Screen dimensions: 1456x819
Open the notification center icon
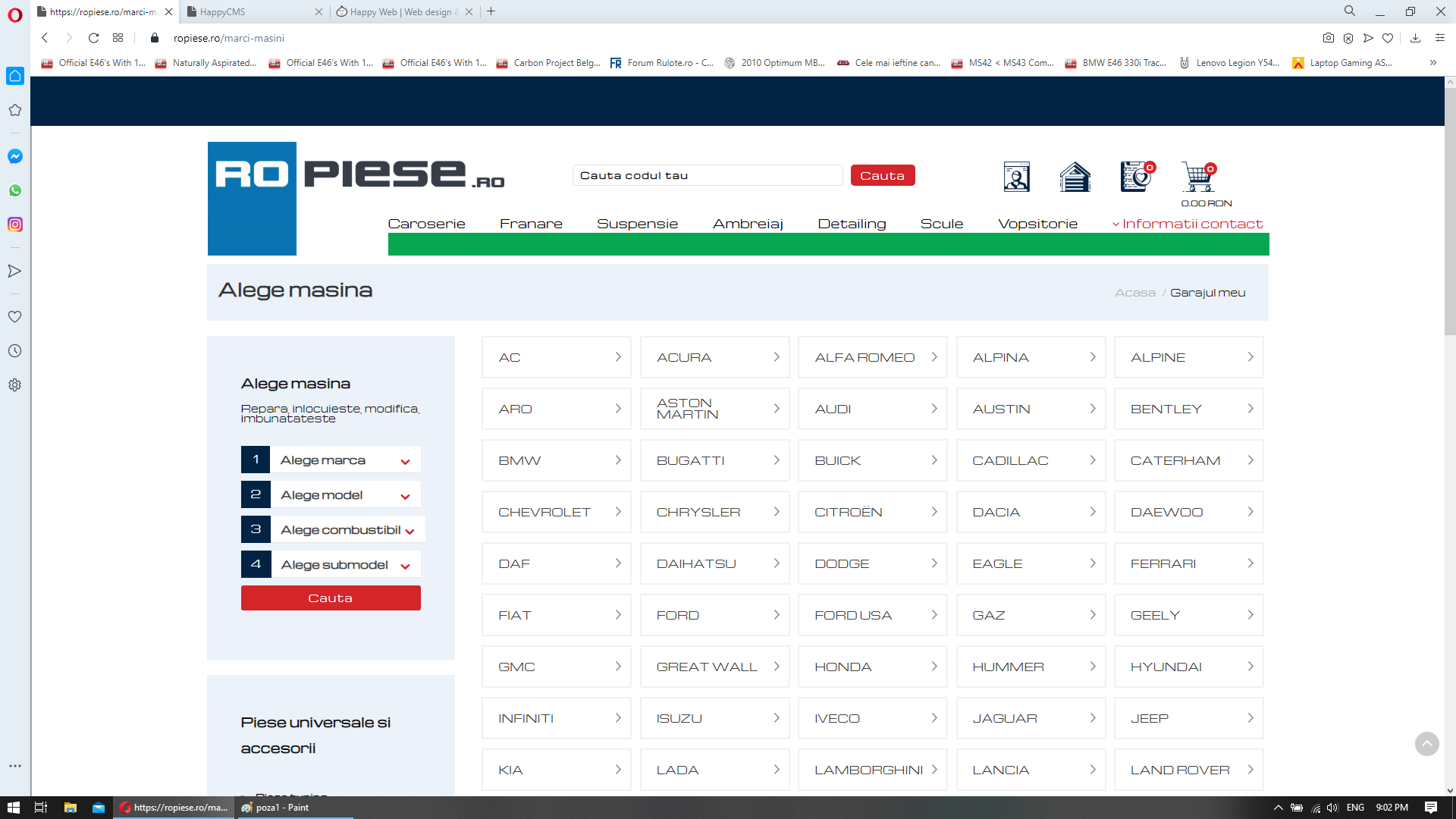click(1431, 808)
